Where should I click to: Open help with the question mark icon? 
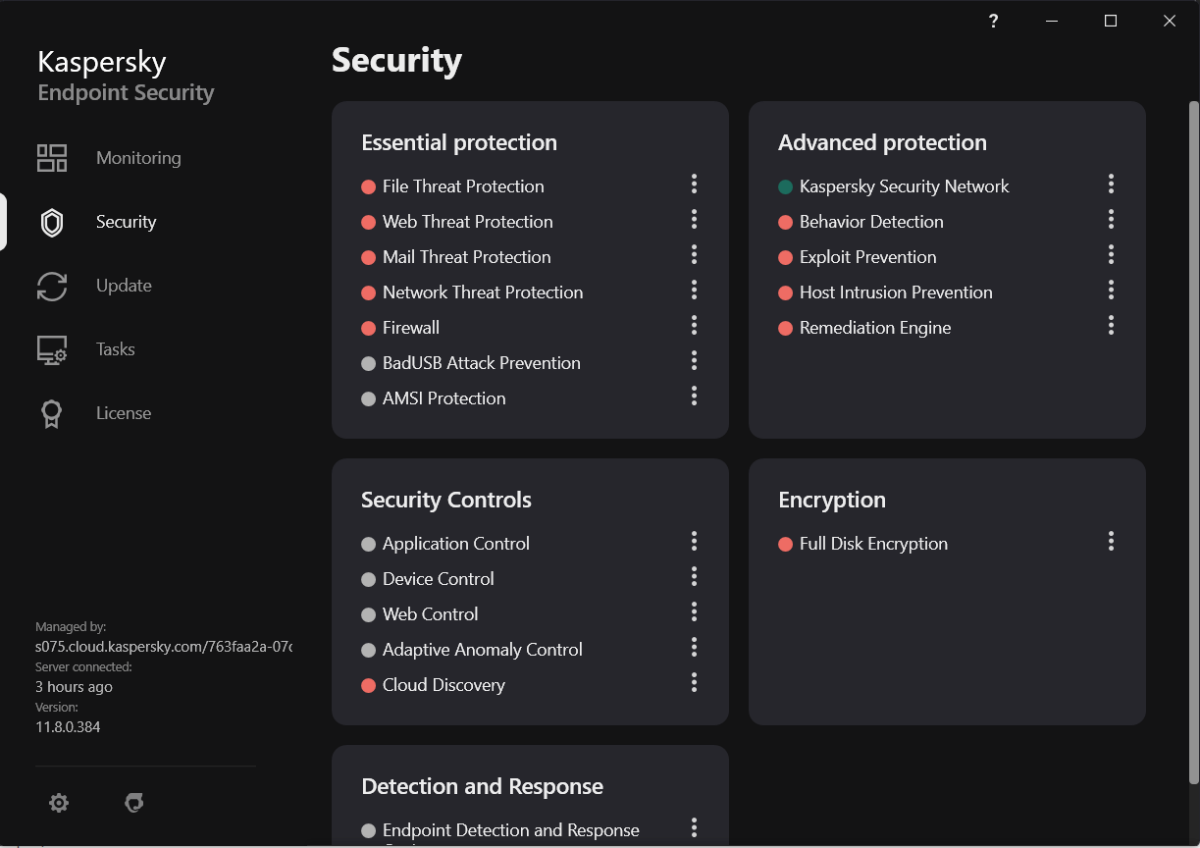(993, 21)
